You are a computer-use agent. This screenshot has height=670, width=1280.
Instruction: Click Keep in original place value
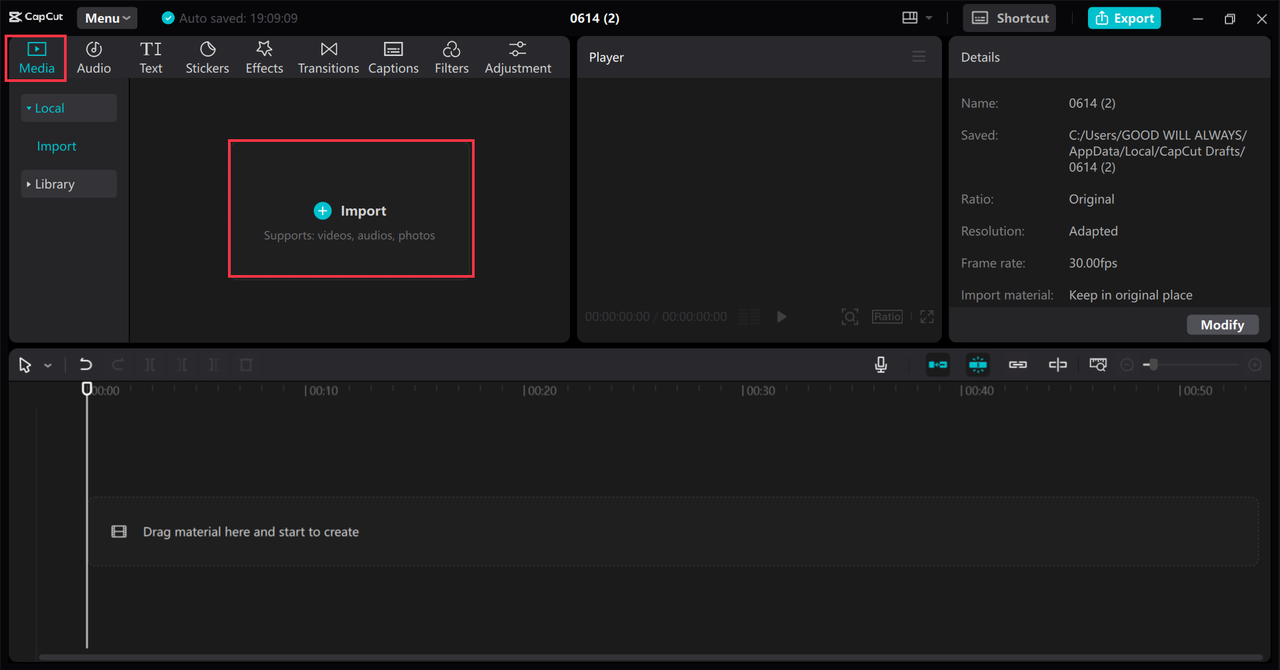coord(1130,295)
